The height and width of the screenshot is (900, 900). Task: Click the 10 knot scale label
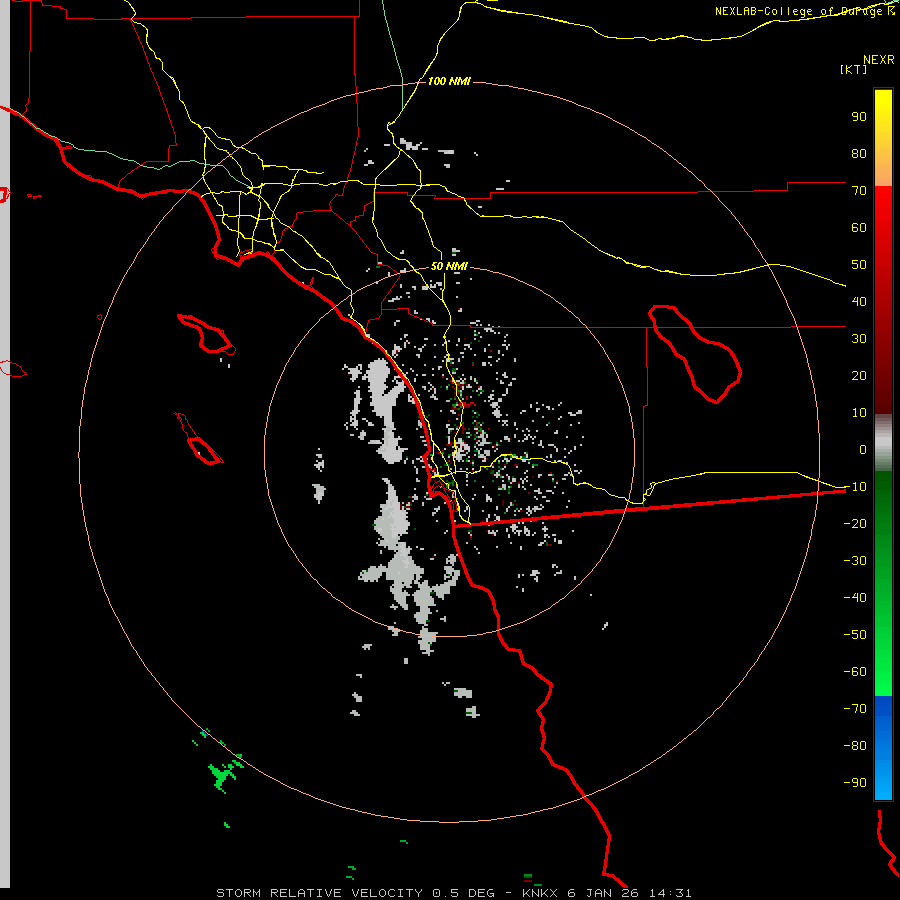[859, 413]
